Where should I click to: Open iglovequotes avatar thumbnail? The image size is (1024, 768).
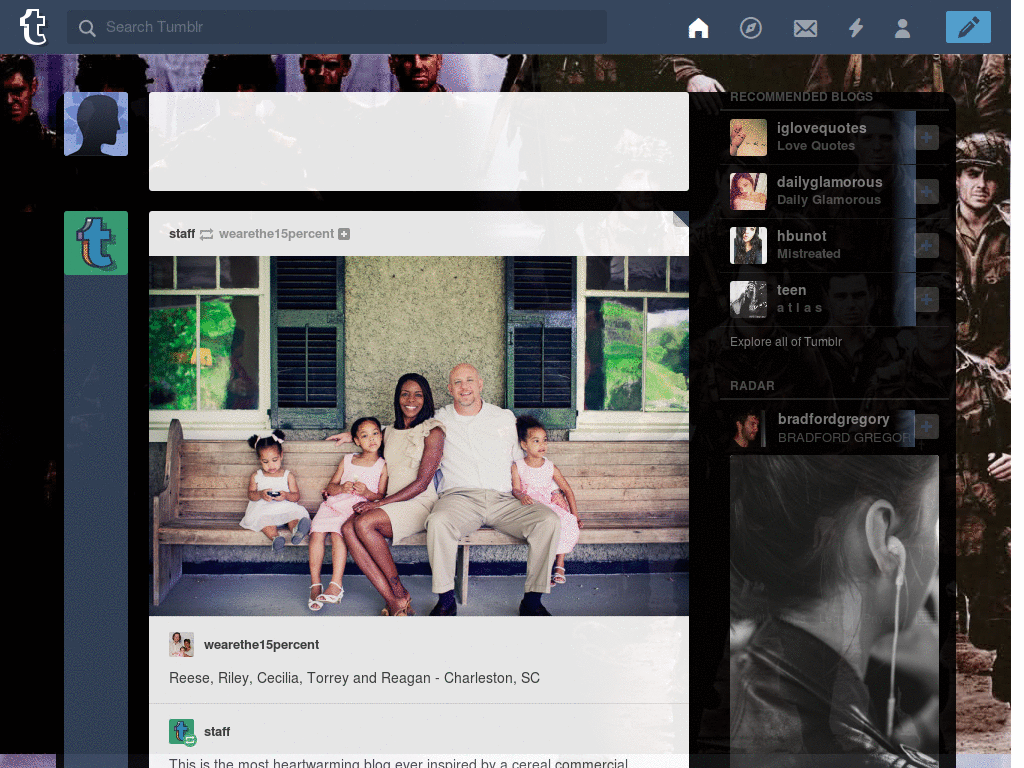(748, 137)
